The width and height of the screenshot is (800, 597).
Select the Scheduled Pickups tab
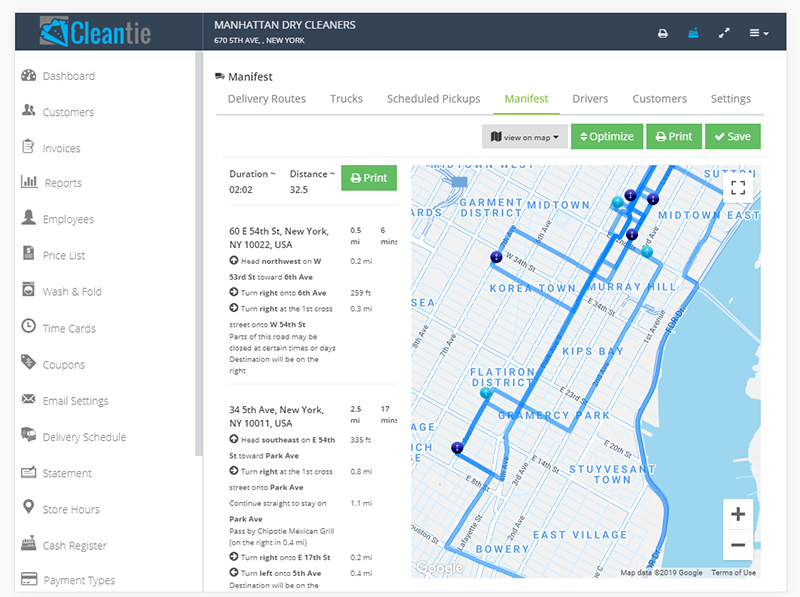tap(433, 99)
